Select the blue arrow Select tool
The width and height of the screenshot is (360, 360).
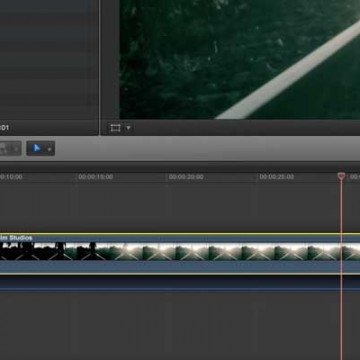point(37,148)
